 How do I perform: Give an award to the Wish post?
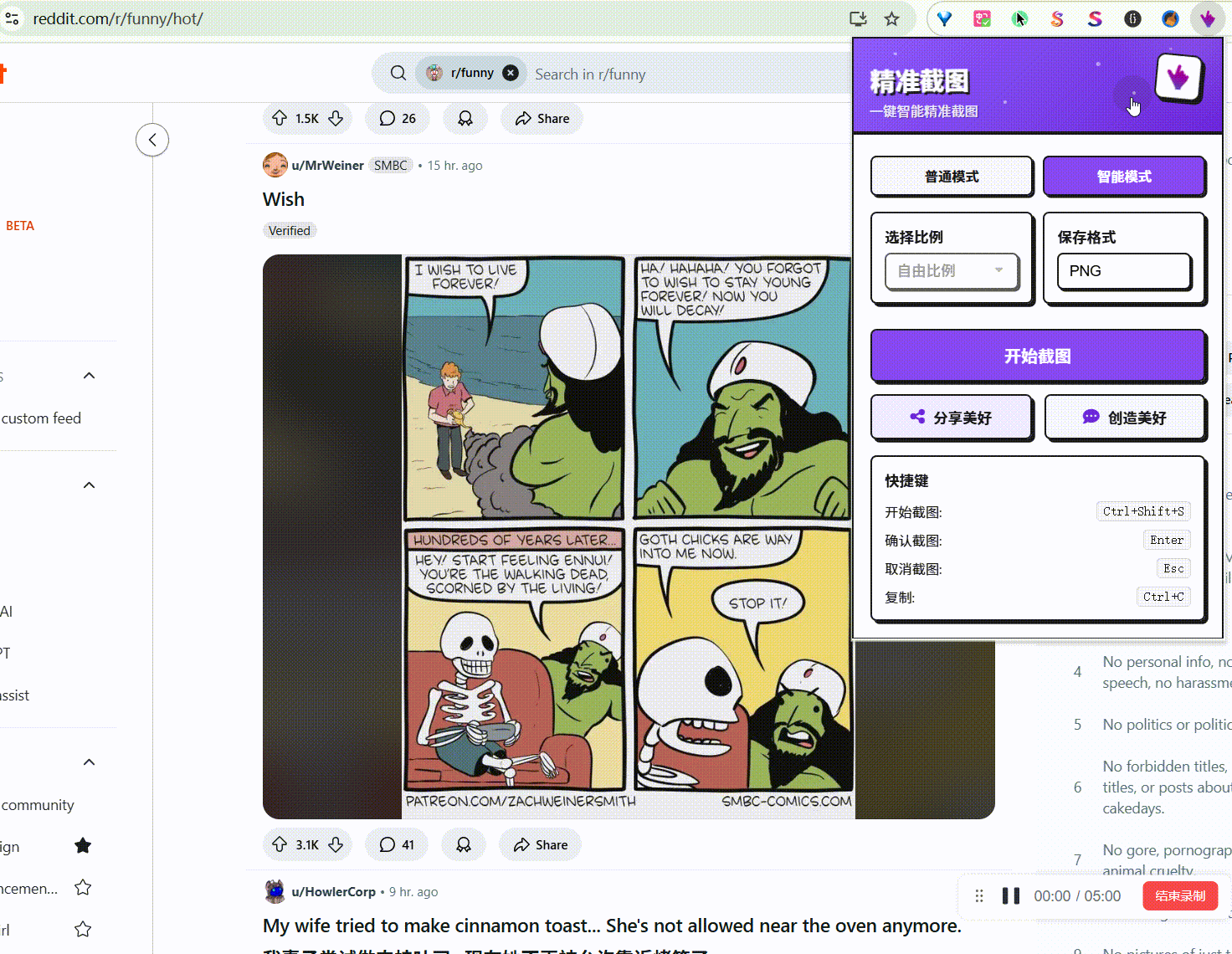coord(464,844)
